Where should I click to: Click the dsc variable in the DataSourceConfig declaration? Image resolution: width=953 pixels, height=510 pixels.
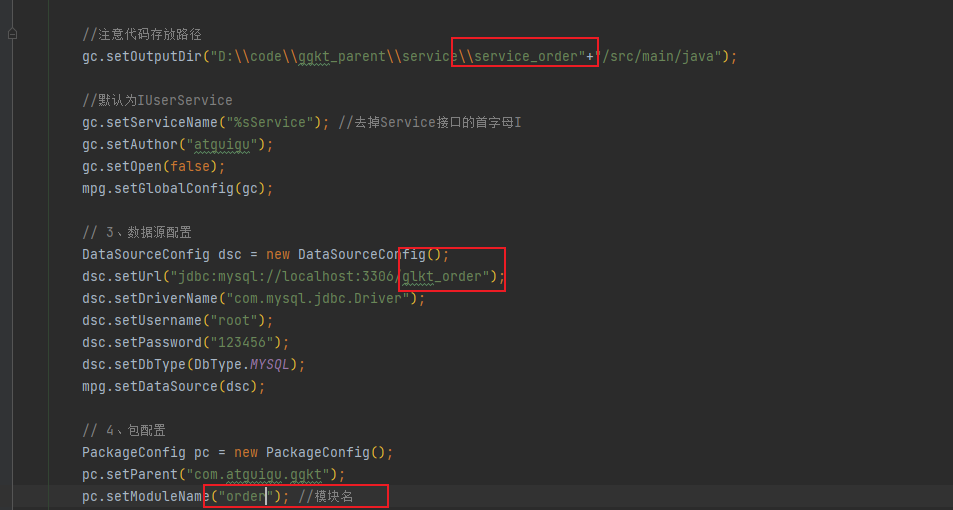click(x=230, y=254)
